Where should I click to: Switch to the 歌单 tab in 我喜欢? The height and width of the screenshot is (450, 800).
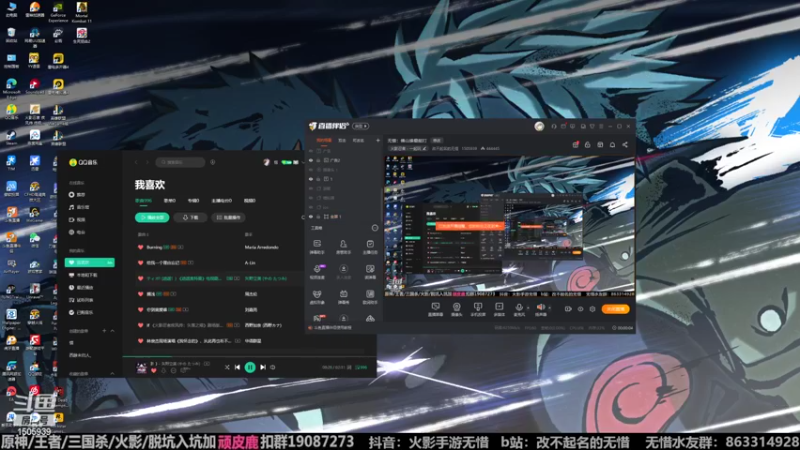(170, 201)
